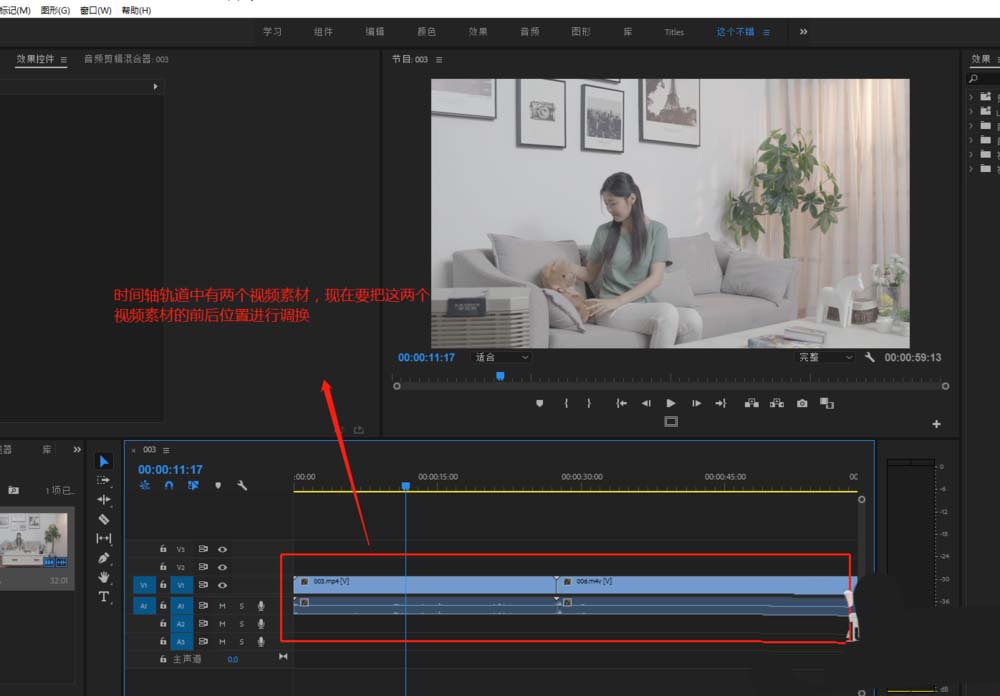
Task: Click the Export Frame camera icon
Action: [x=802, y=403]
